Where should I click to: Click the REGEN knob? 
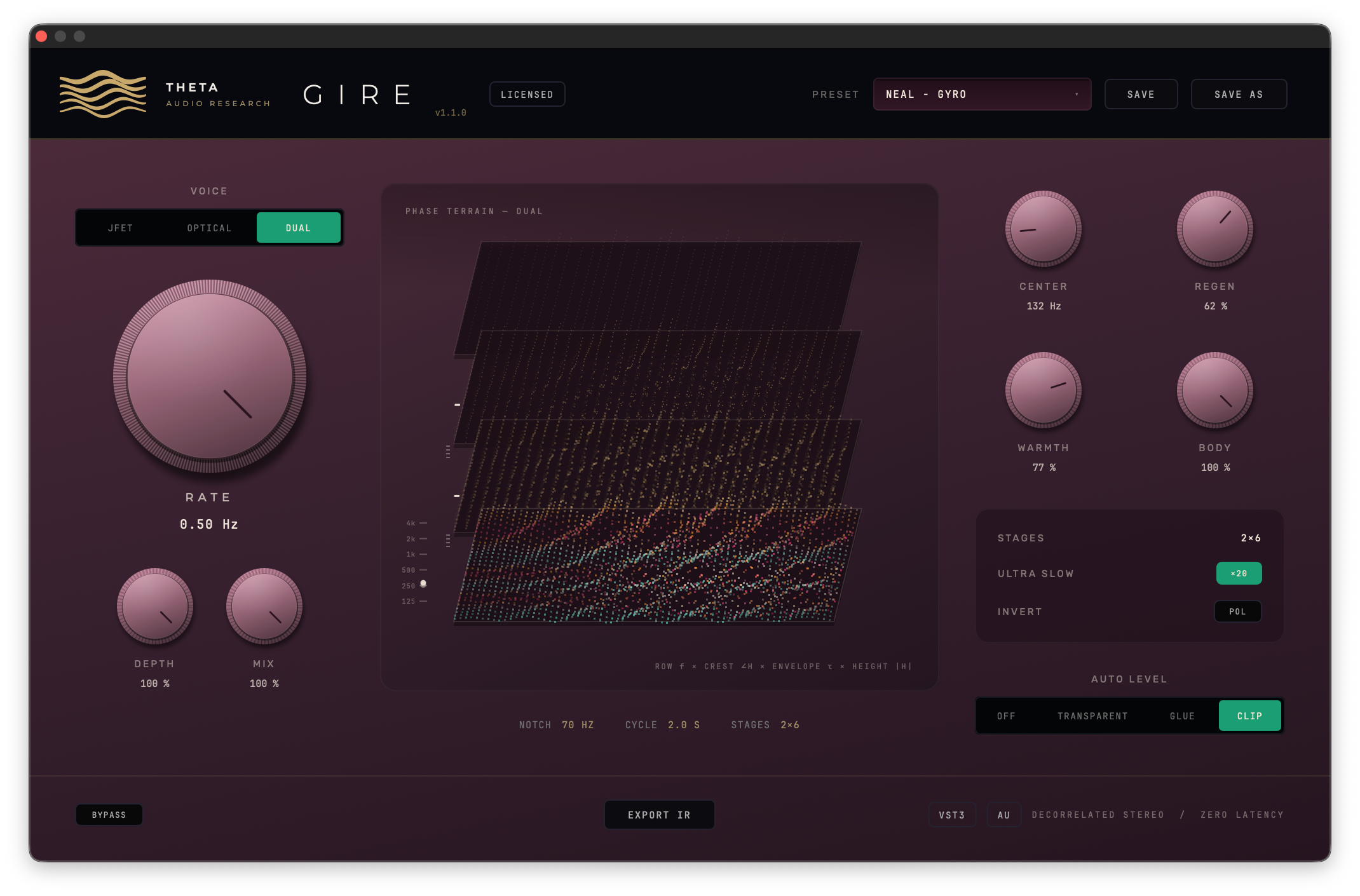(x=1215, y=229)
